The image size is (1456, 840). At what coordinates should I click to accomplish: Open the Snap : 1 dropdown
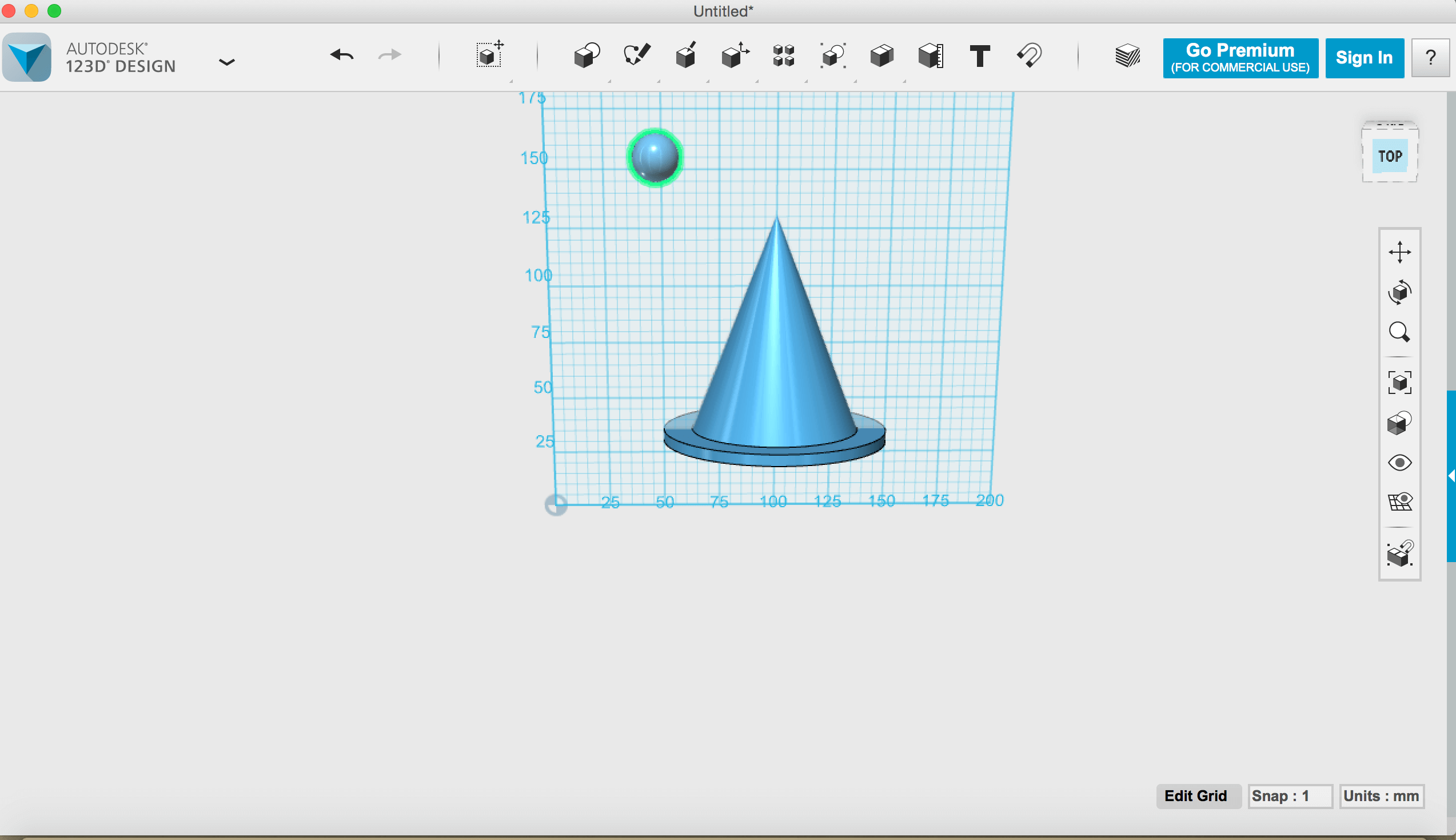coord(1290,796)
